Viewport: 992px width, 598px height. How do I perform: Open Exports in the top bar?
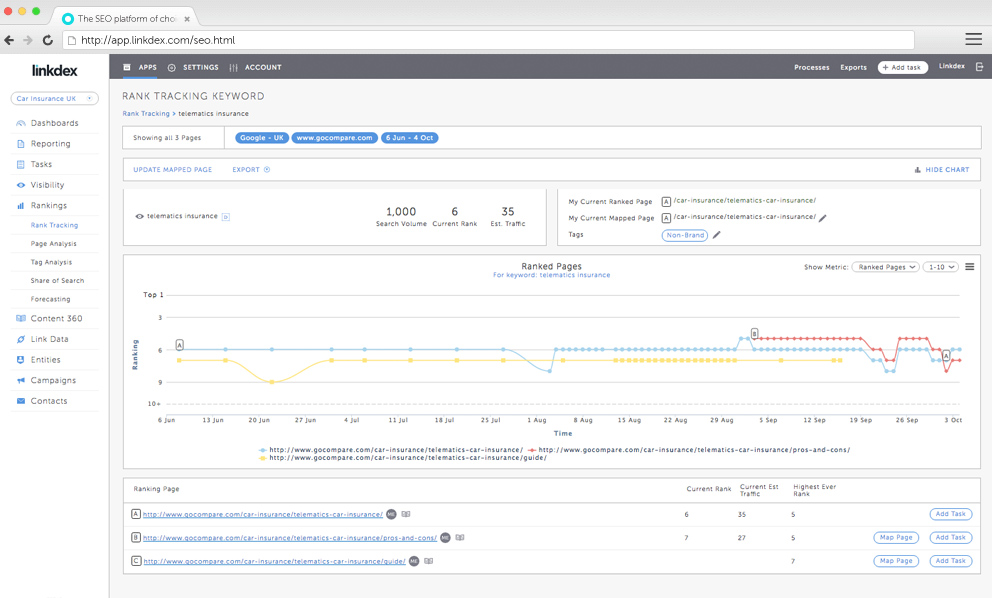tap(853, 67)
